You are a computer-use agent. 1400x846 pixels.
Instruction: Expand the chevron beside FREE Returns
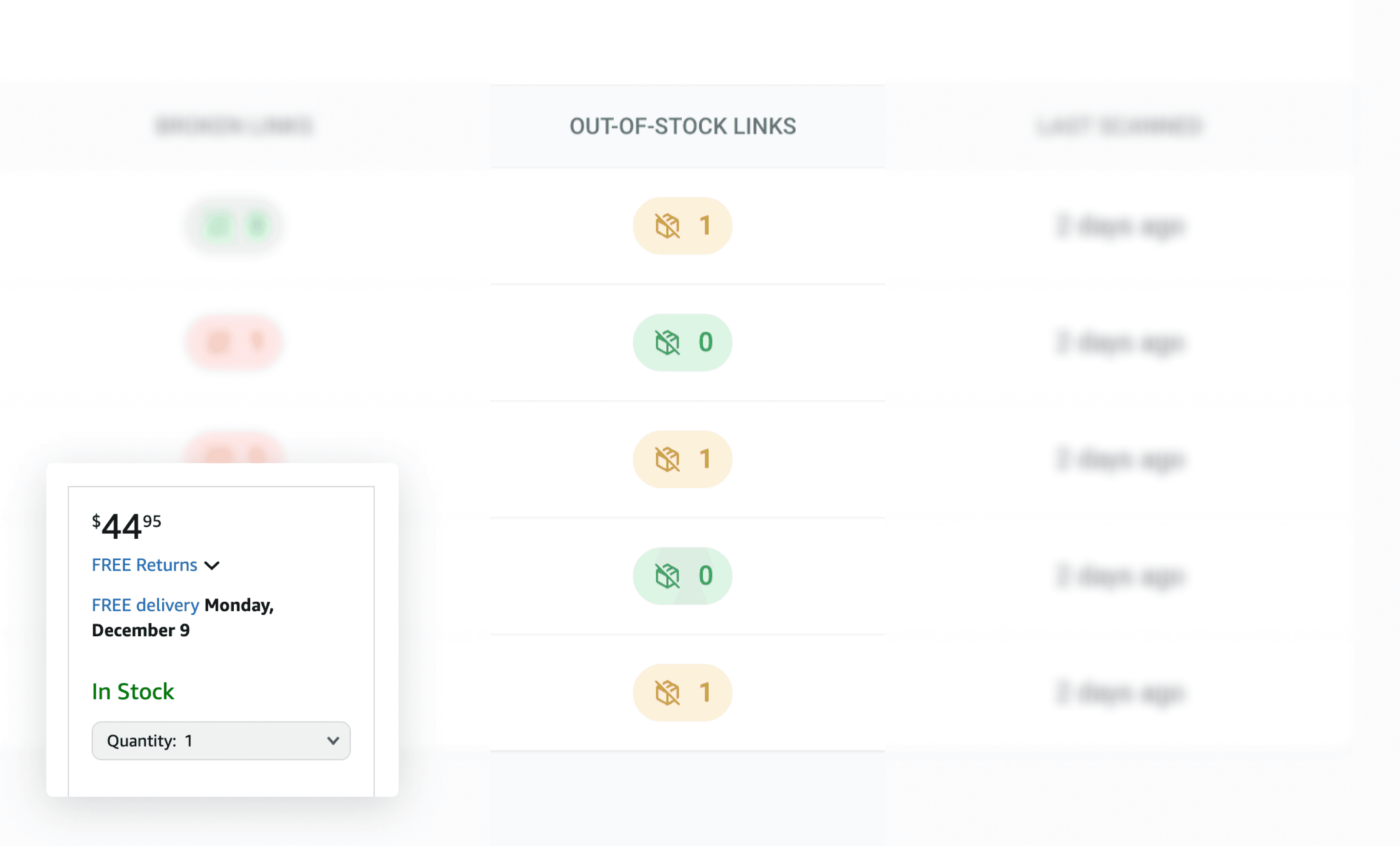coord(212,565)
